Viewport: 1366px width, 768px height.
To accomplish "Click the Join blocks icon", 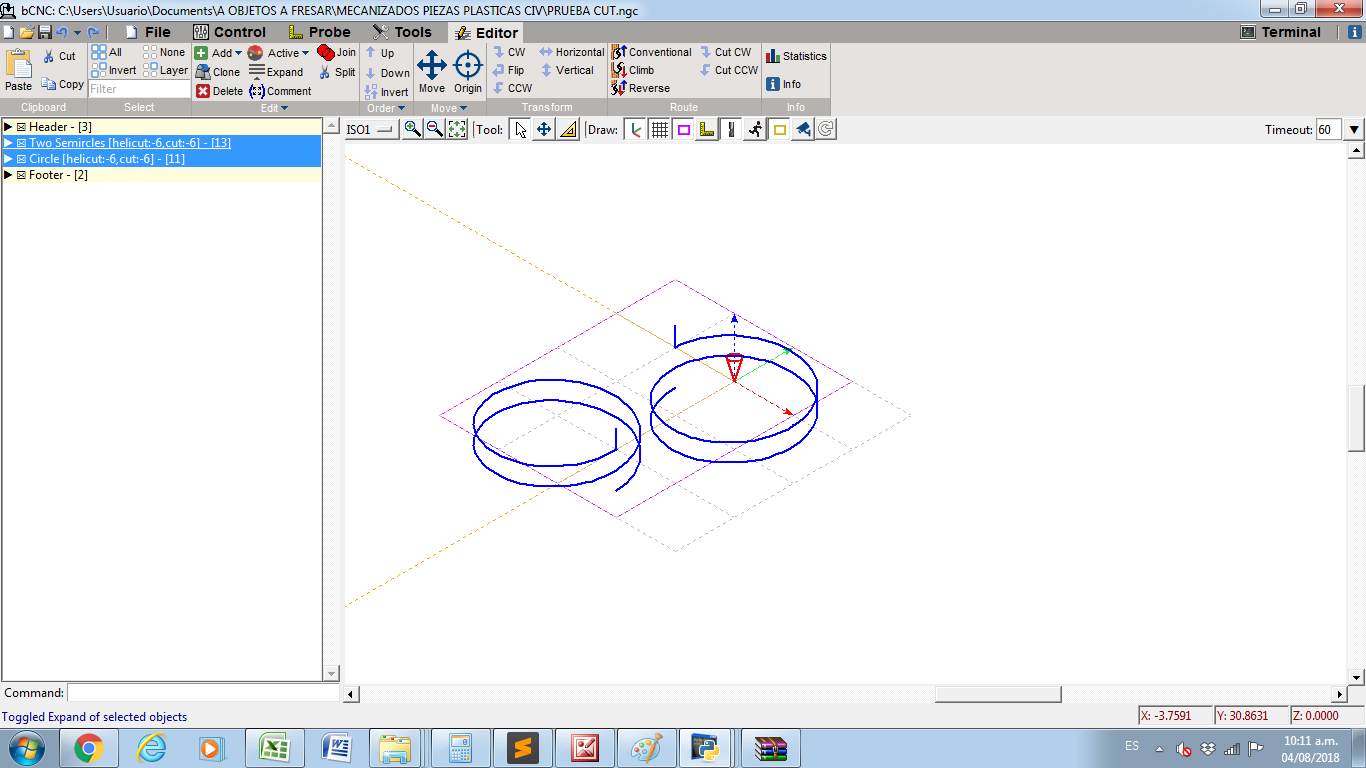I will click(x=326, y=52).
